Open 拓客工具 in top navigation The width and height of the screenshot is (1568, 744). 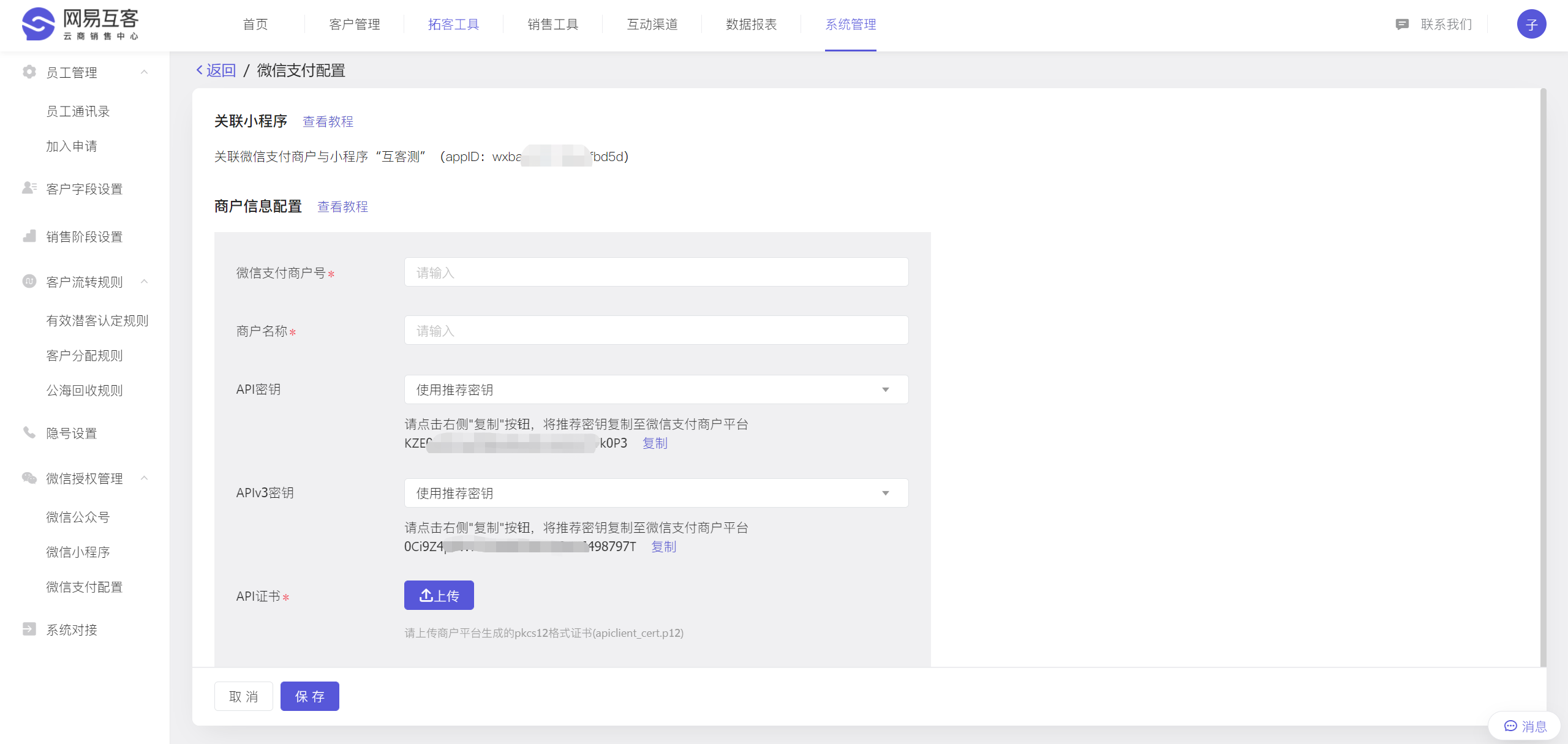[454, 24]
